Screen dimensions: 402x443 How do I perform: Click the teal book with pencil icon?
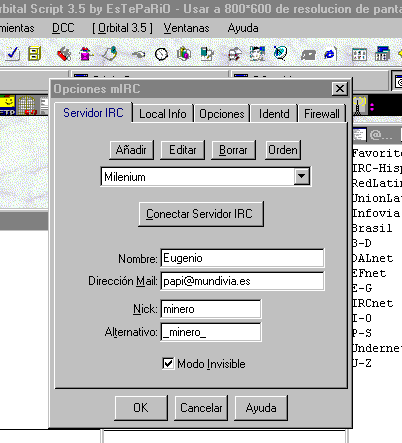click(x=207, y=54)
